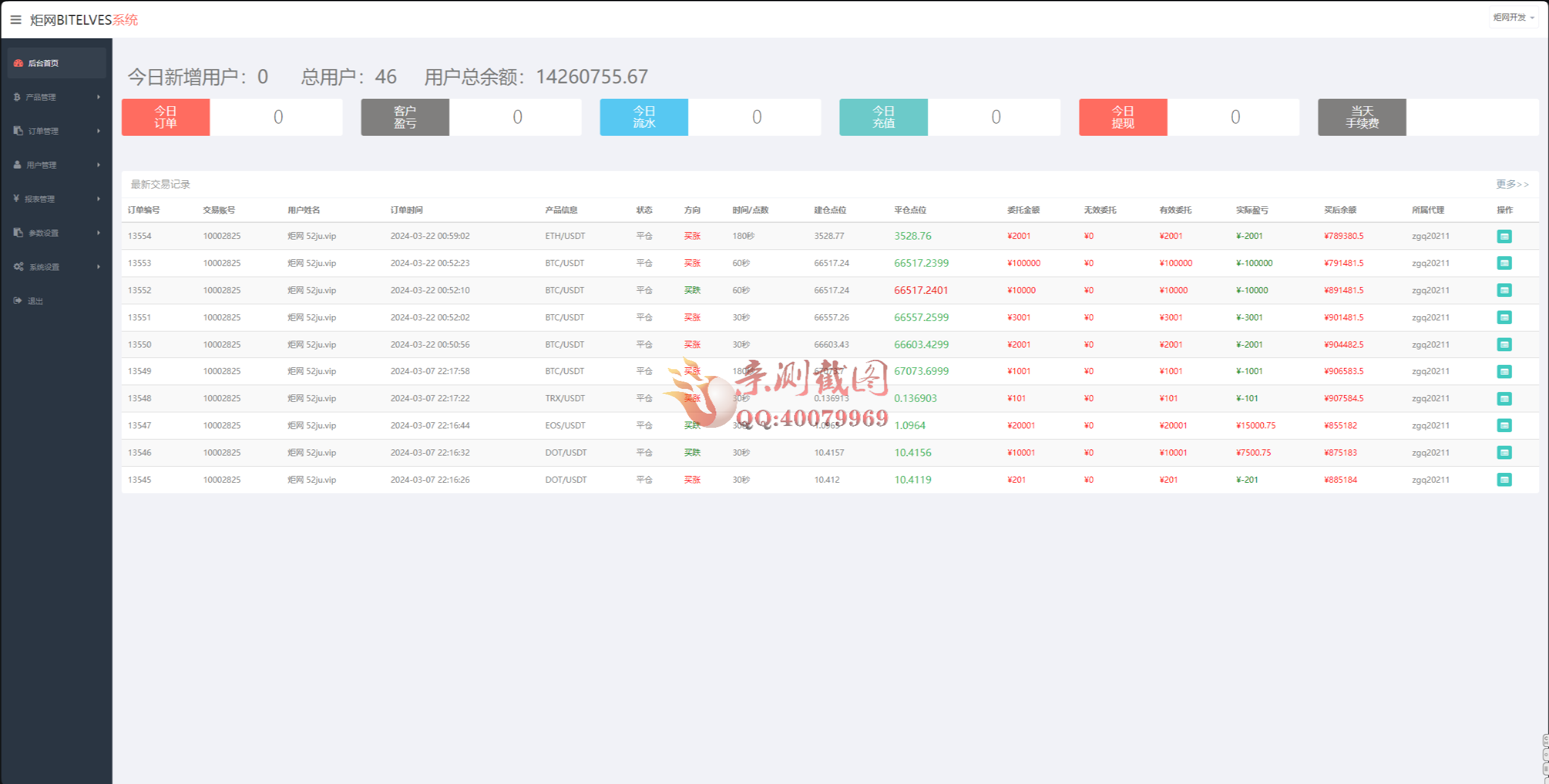
Task: Expand the 订单管理 sidebar menu
Action: (56, 131)
